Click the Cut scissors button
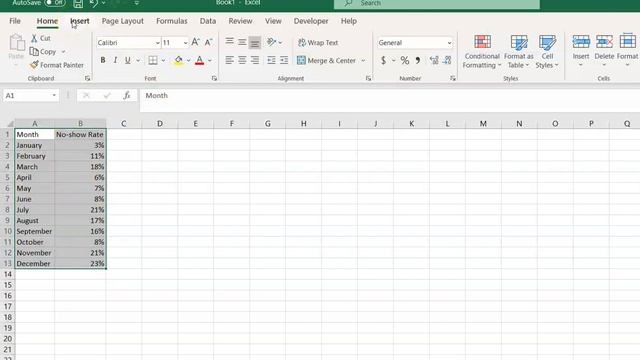640x360 pixels. [41, 38]
